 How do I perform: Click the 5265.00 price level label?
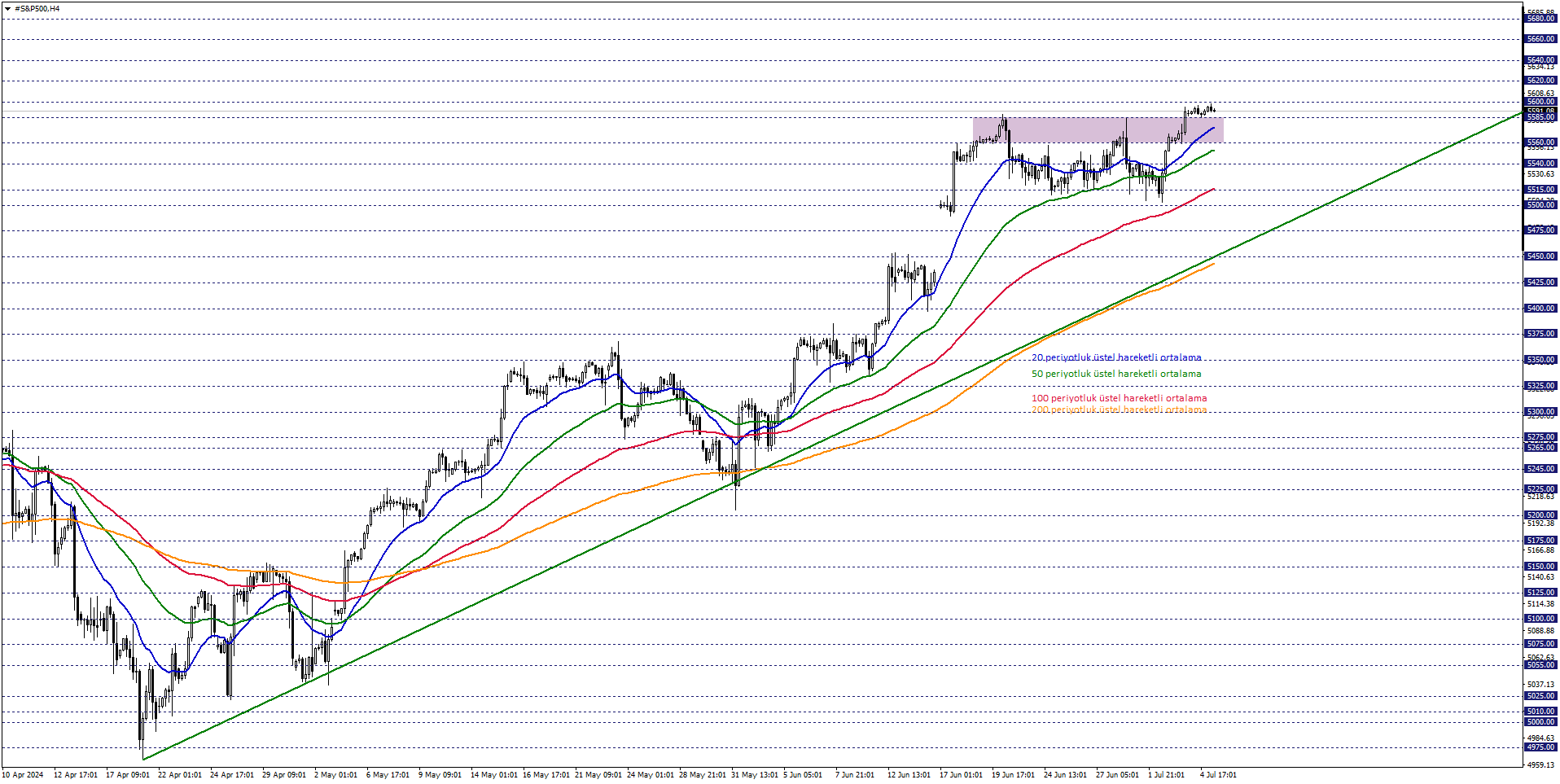[1540, 448]
